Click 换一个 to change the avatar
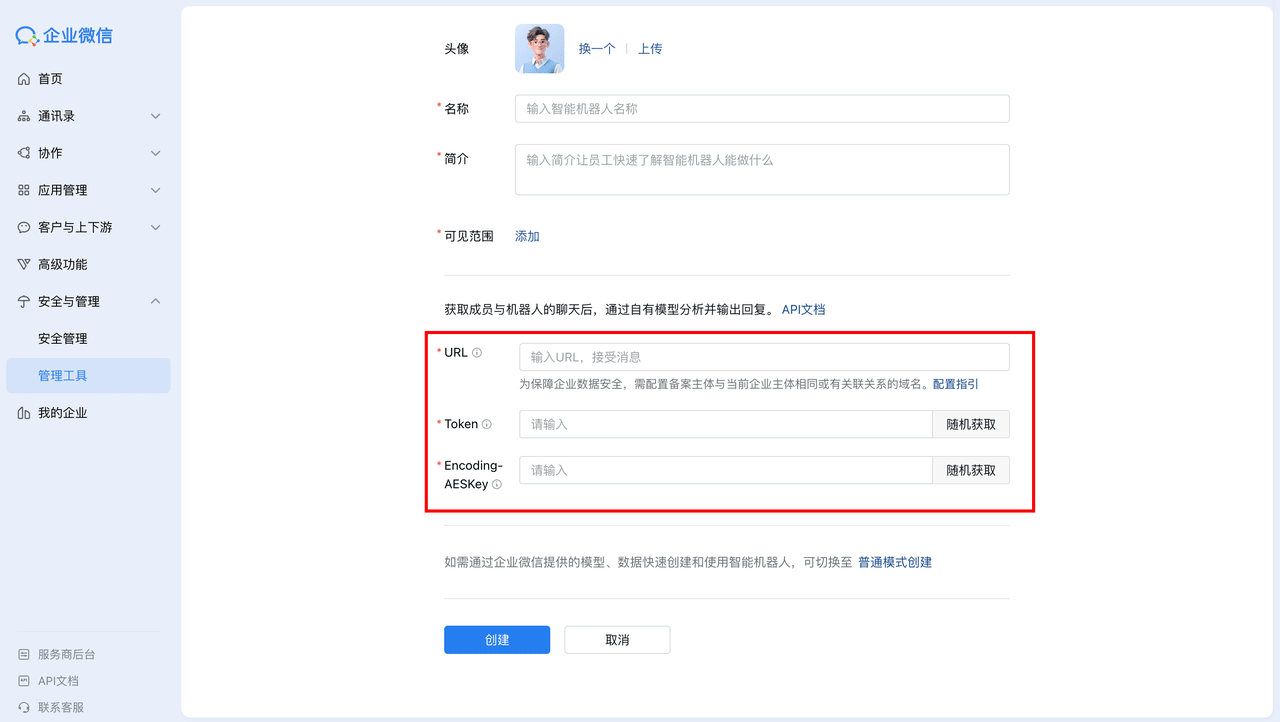Screen dimensions: 1280x722 [596, 47]
